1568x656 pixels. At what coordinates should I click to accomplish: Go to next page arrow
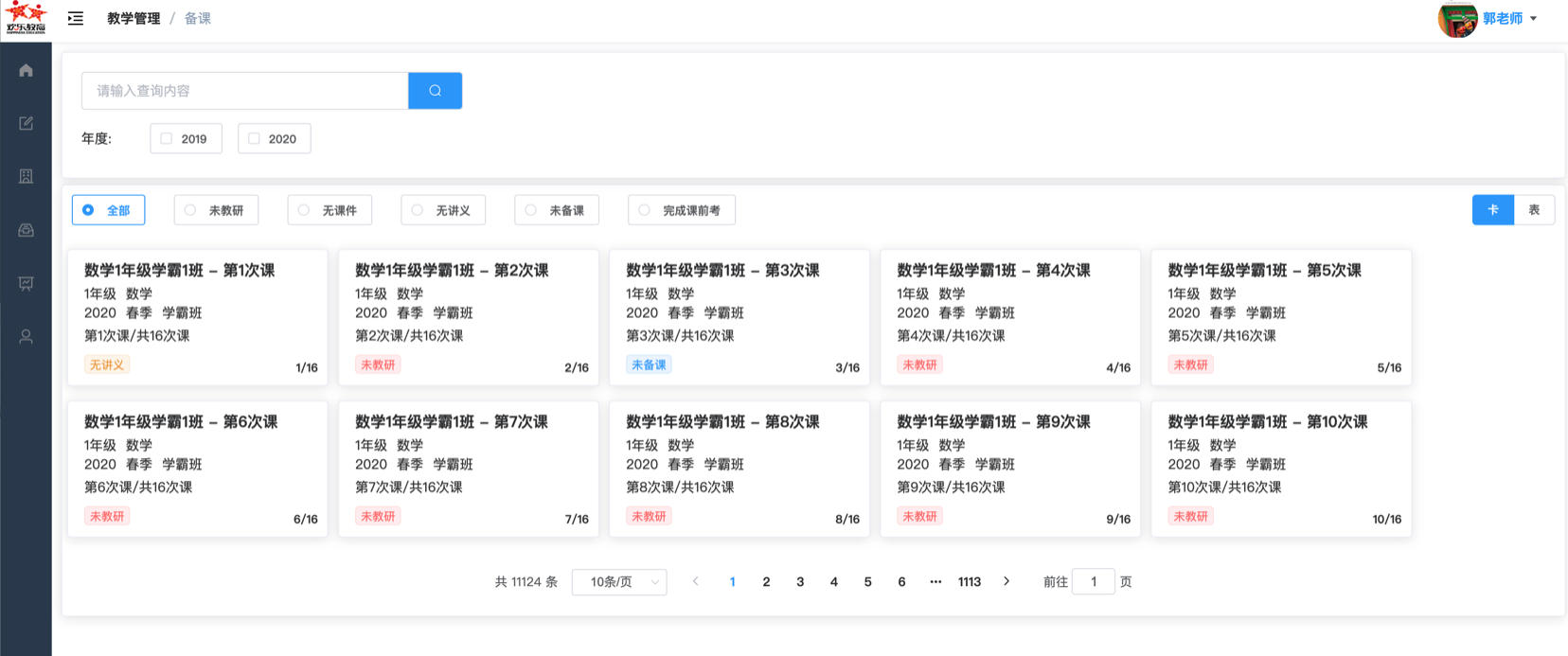tap(1007, 581)
